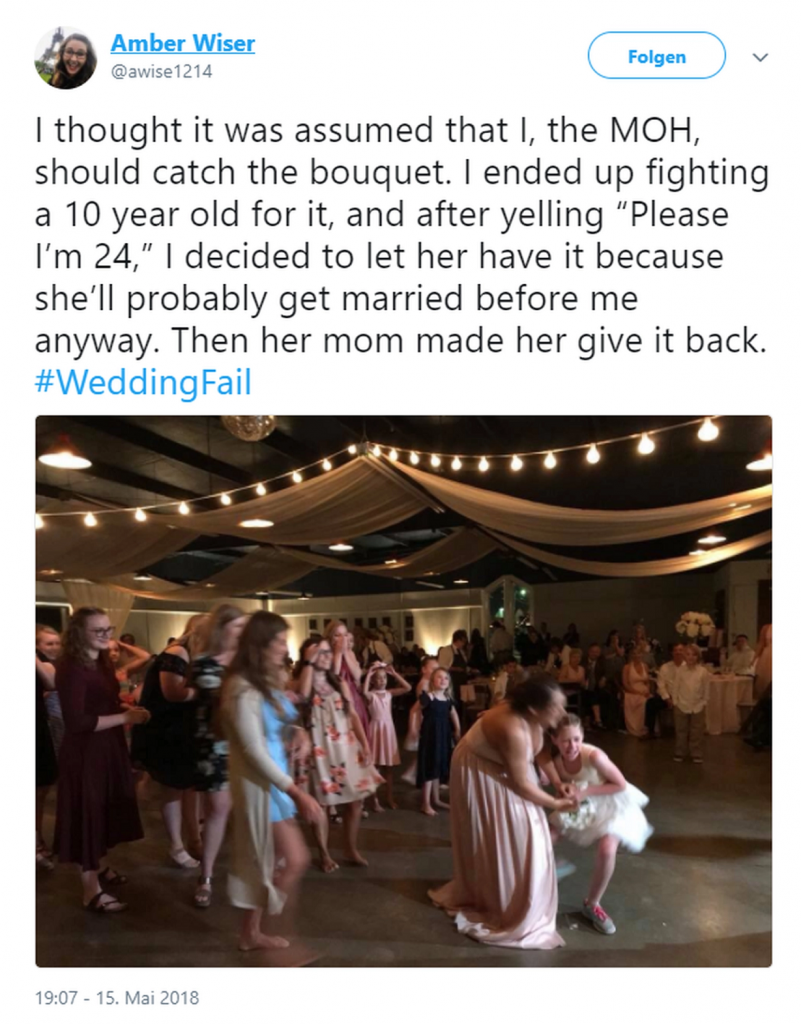
Task: Click the tweet line "should catch the bouquet"
Action: [x=240, y=172]
